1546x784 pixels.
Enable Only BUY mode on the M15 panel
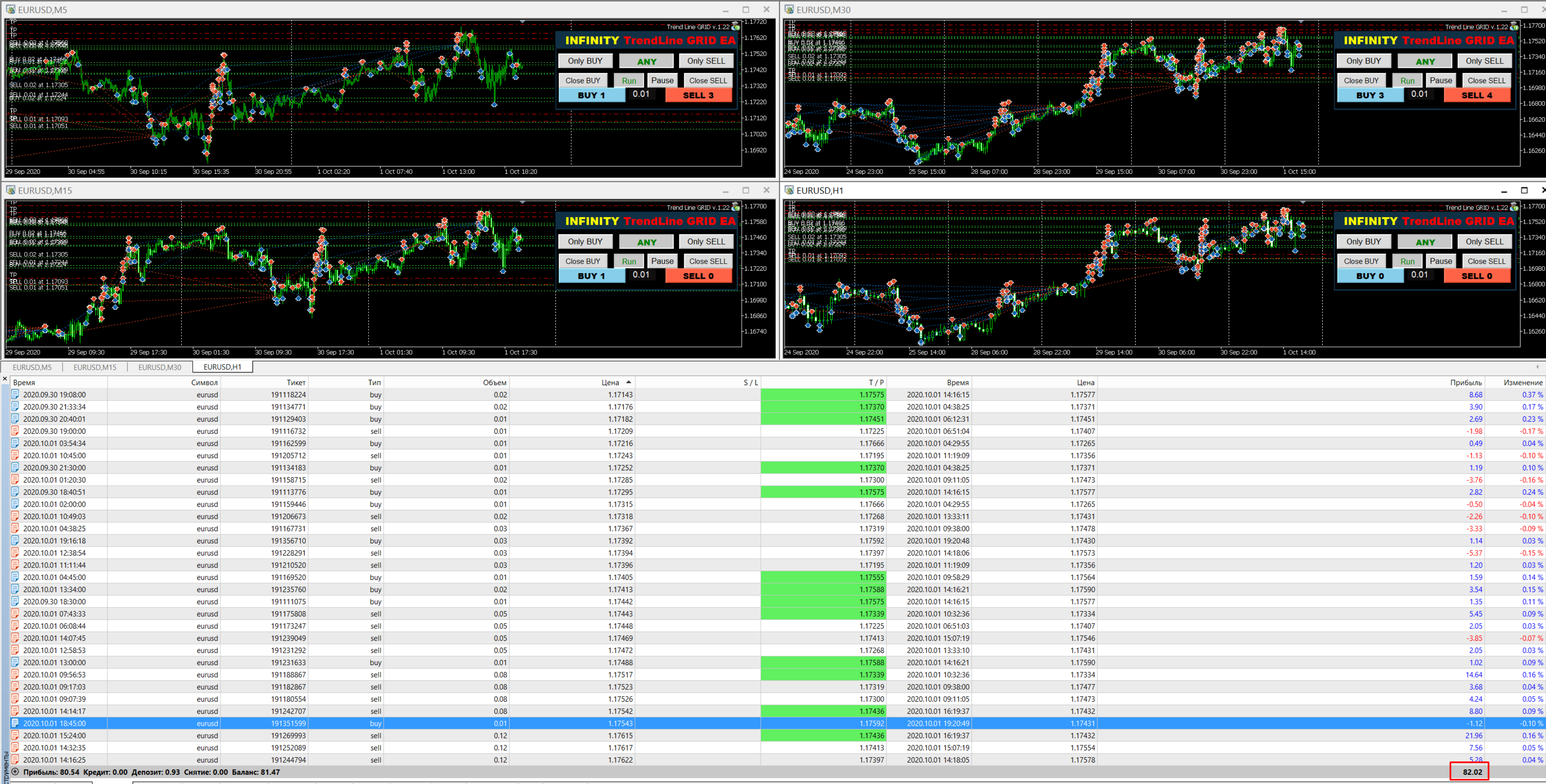pyautogui.click(x=585, y=242)
